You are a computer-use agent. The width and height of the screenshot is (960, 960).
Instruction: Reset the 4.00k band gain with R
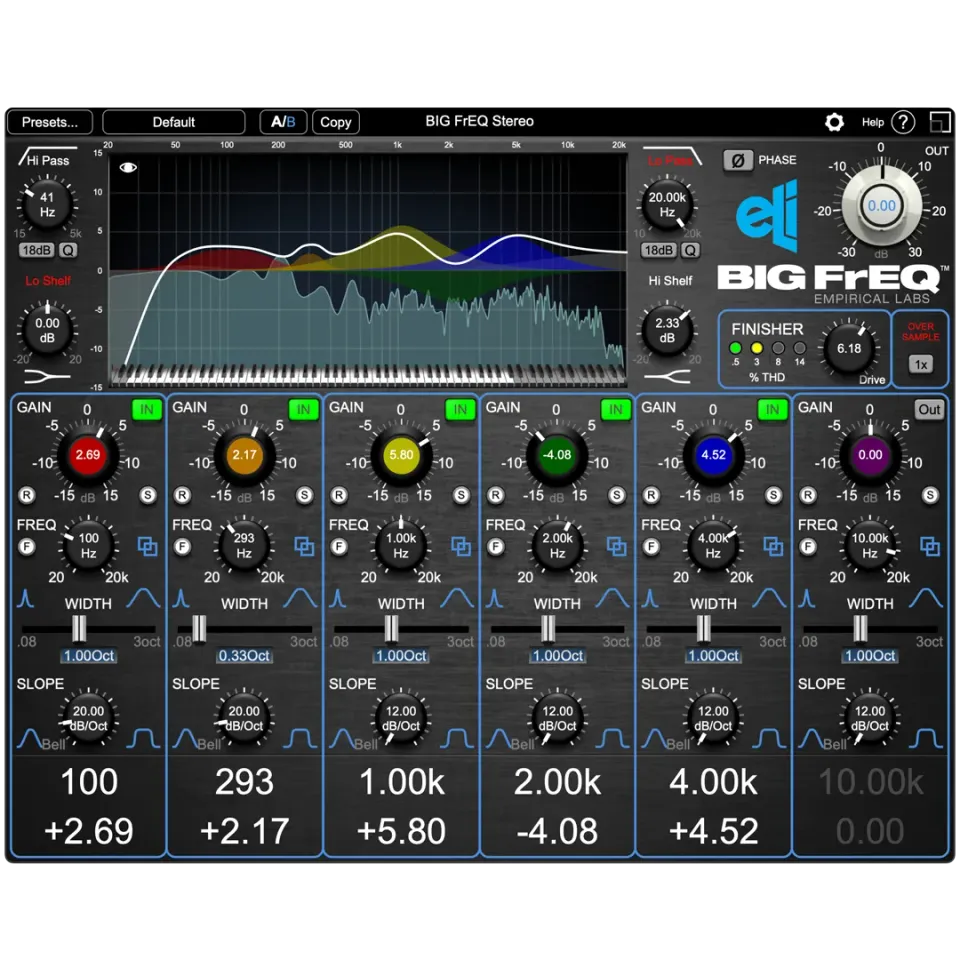coord(651,495)
